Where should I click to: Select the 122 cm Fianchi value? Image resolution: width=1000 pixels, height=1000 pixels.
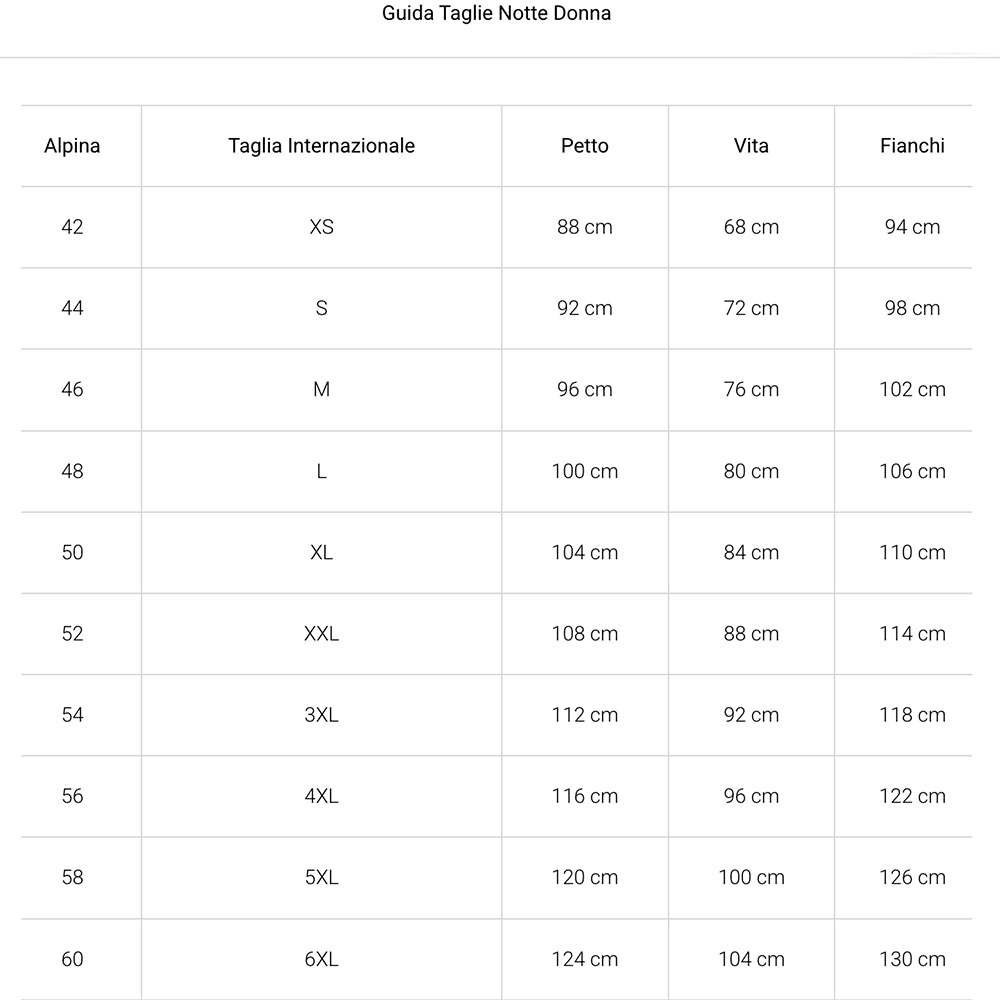pyautogui.click(x=912, y=796)
